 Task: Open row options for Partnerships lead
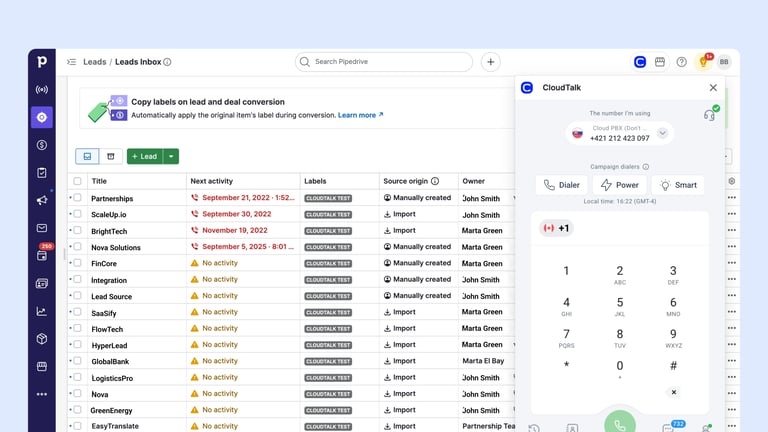732,198
